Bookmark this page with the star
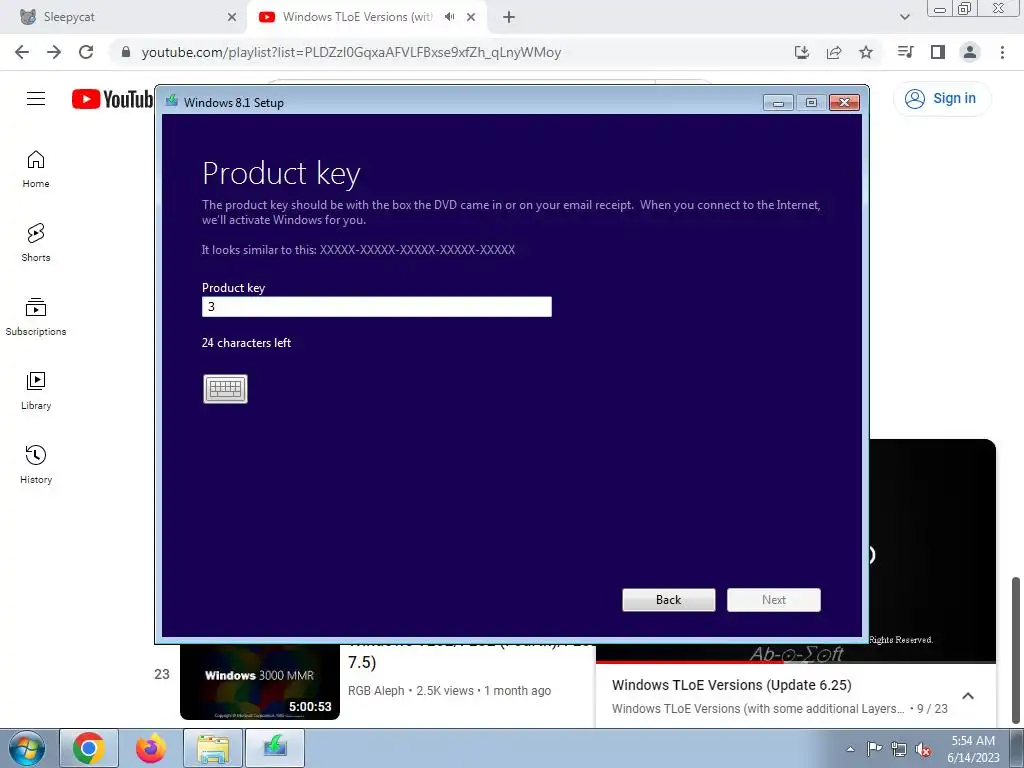 pos(866,52)
